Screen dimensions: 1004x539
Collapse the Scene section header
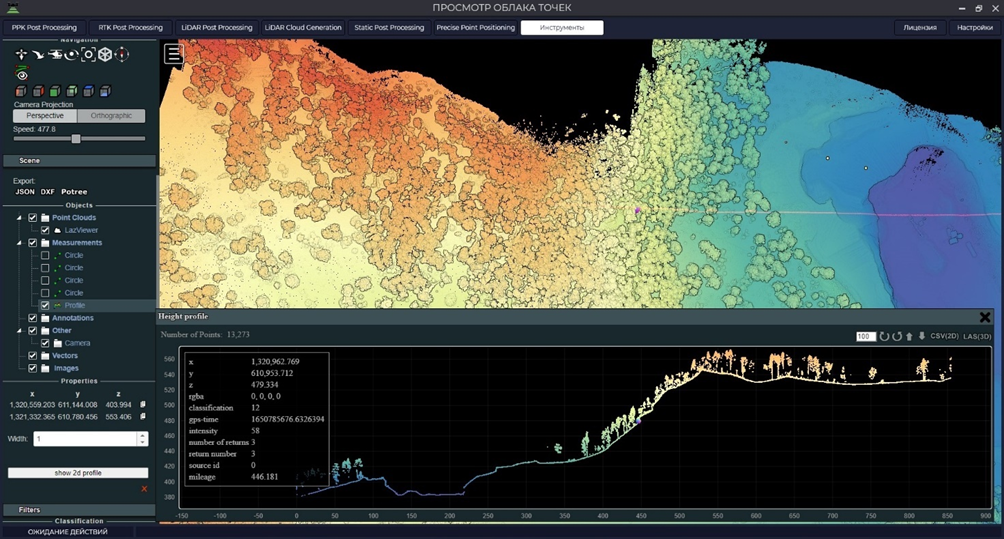[79, 161]
